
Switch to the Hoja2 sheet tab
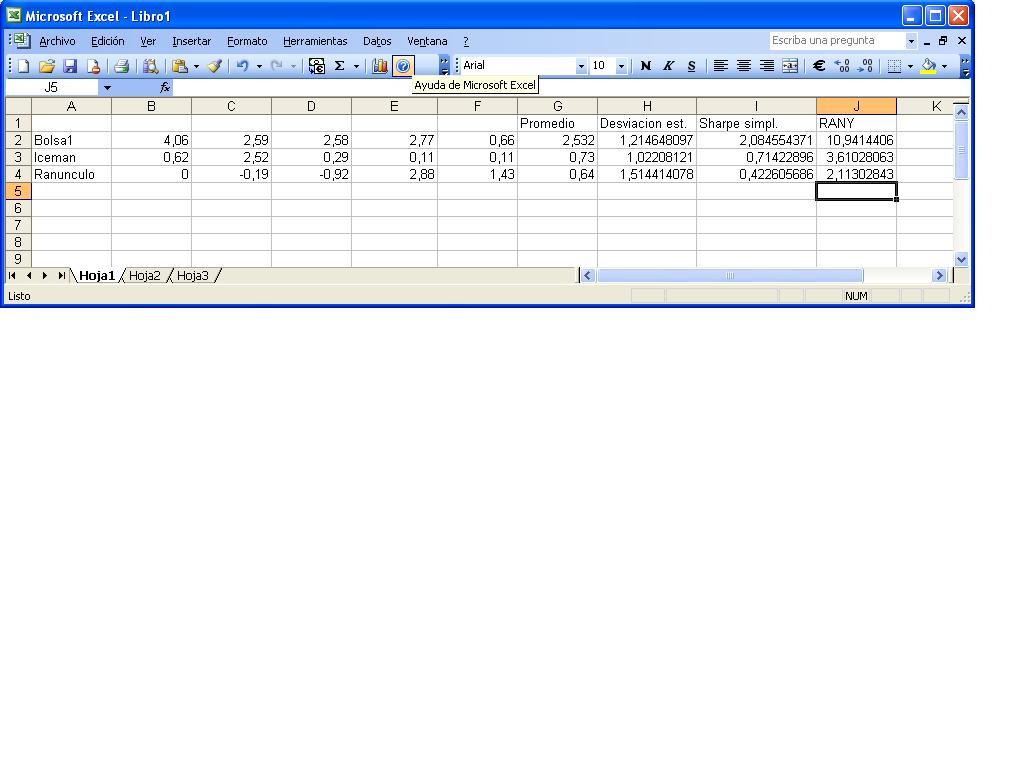[144, 276]
